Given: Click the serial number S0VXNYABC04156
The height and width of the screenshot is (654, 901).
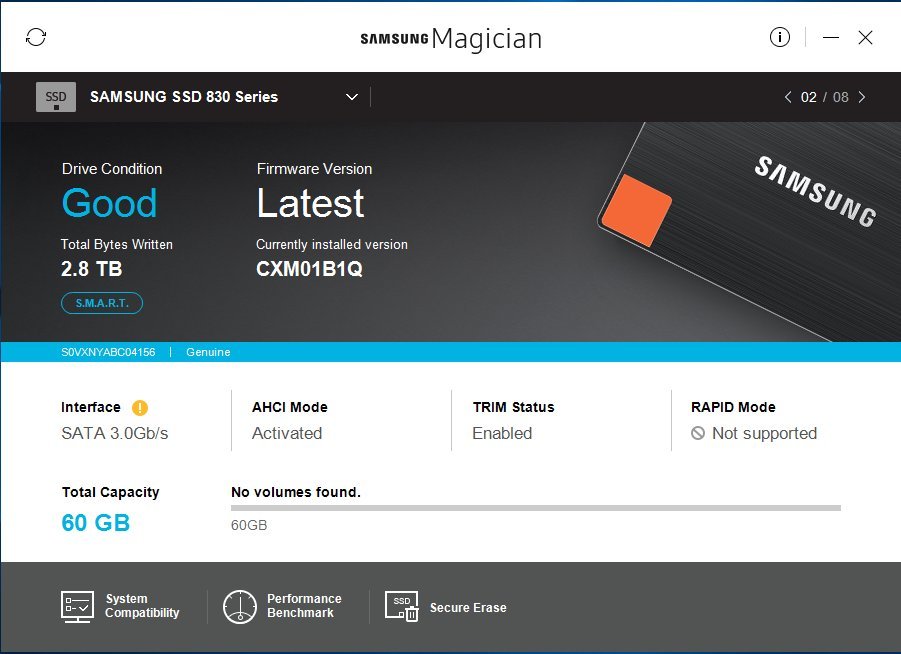Looking at the screenshot, I should 108,352.
